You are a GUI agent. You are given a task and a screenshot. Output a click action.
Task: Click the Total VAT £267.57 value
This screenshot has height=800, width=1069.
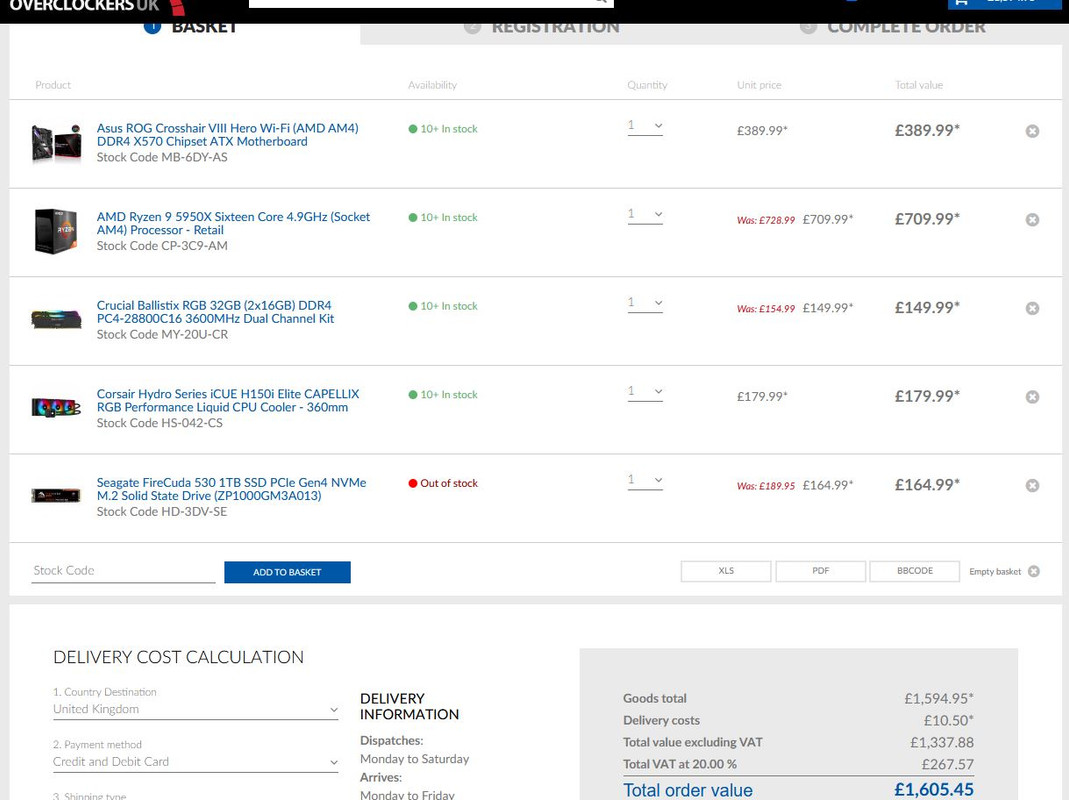click(948, 765)
